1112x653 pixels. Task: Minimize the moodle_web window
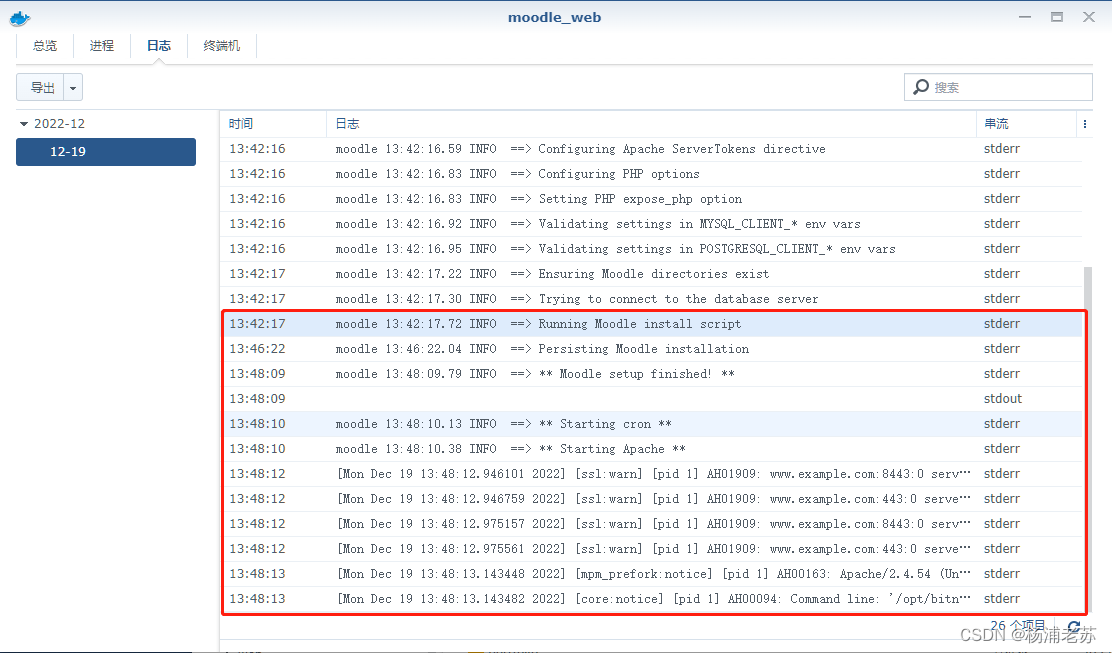click(1025, 17)
